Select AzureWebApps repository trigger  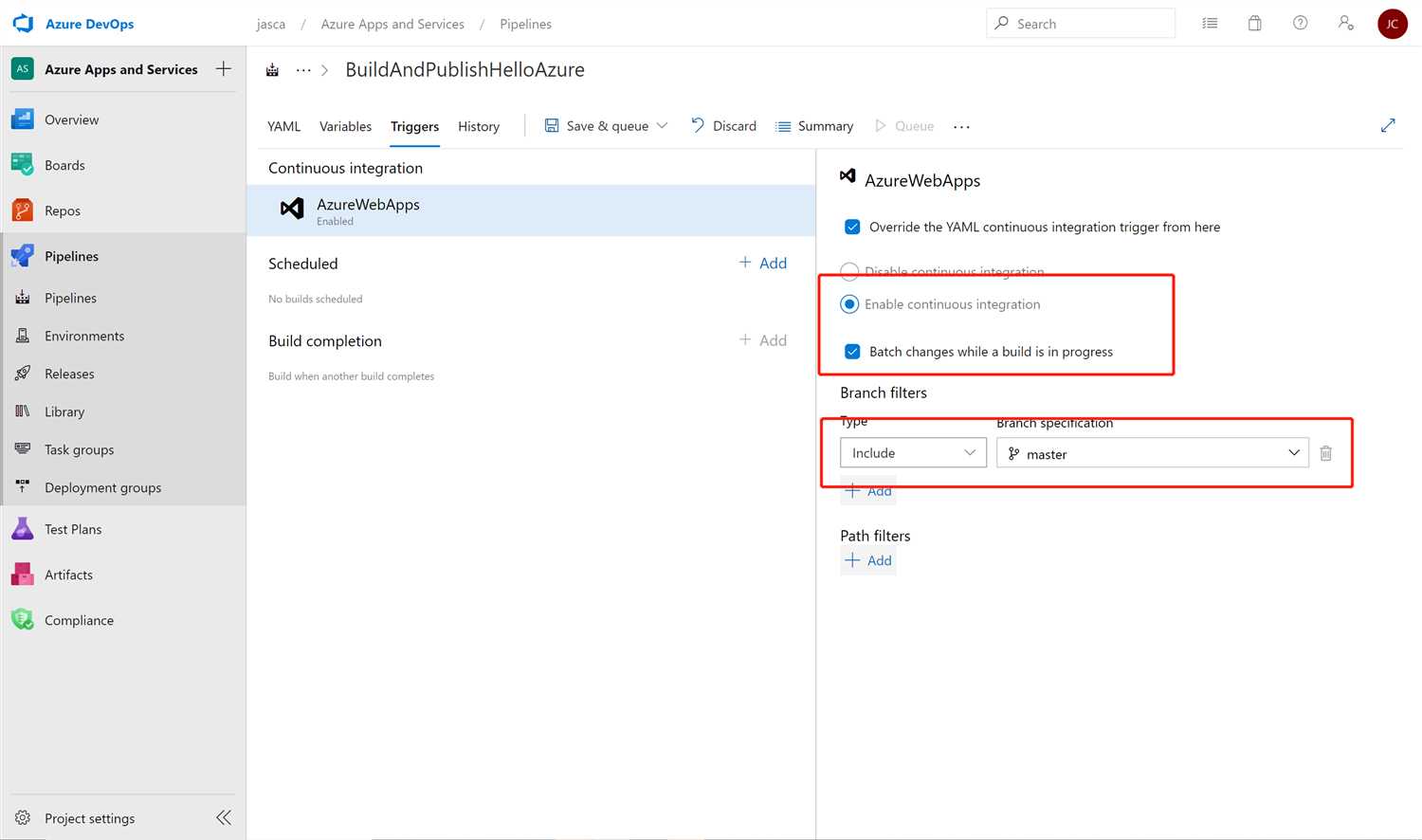click(531, 210)
